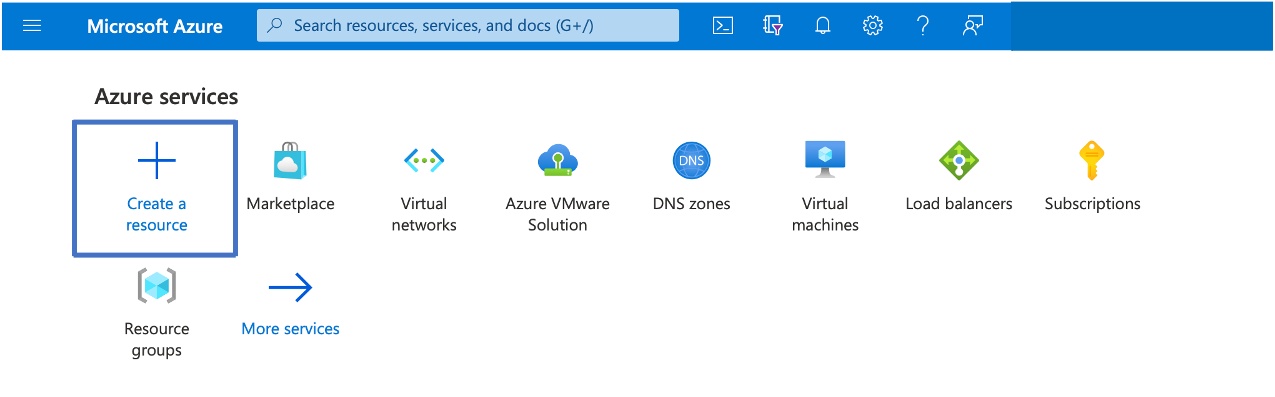1275x397 pixels.
Task: Open Virtual machines monitor icon
Action: click(825, 160)
